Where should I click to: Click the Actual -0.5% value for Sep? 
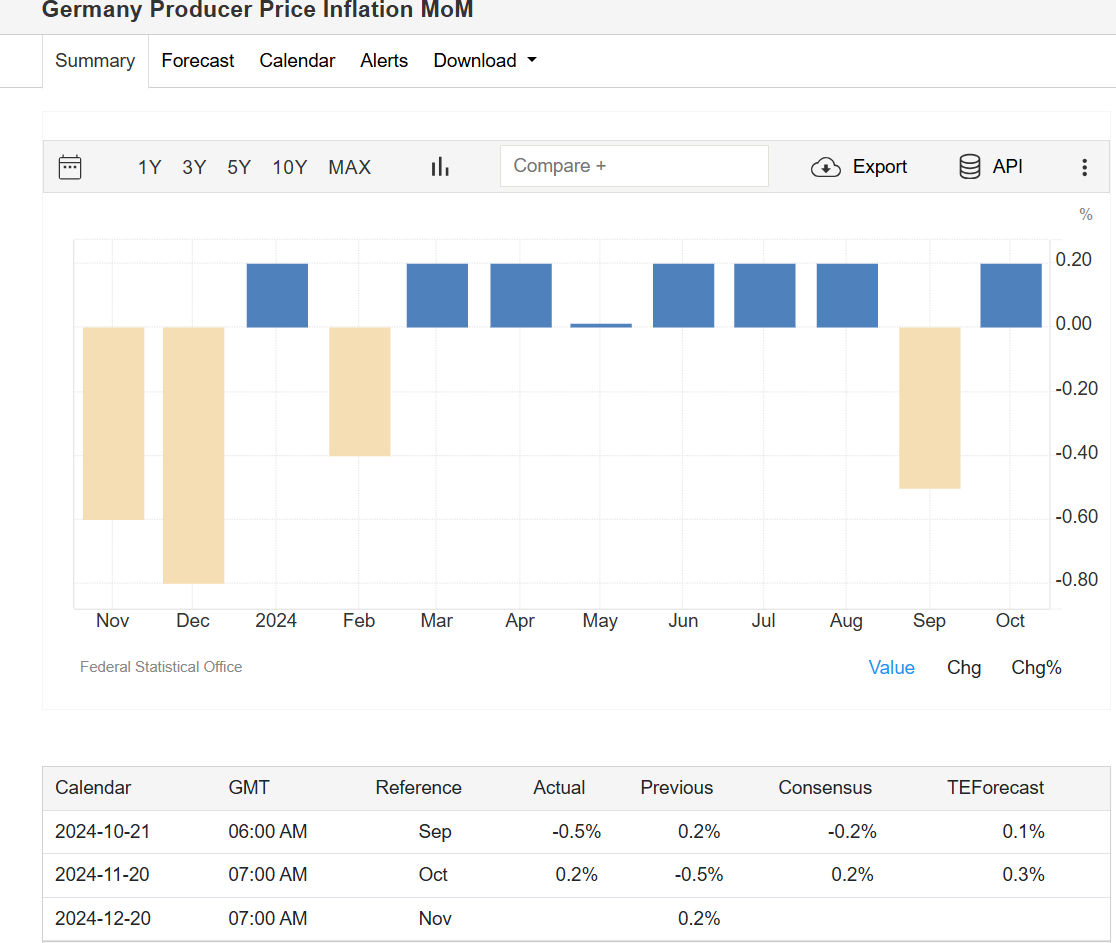point(577,831)
